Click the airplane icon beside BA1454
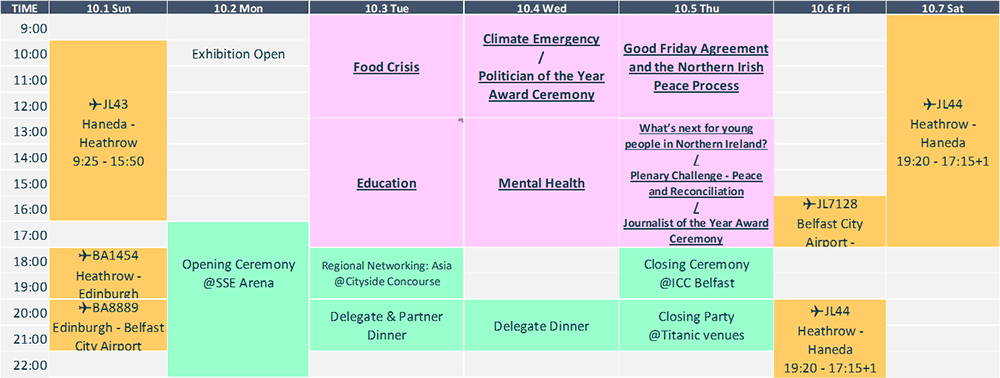This screenshot has width=1000, height=378. [x=84, y=256]
